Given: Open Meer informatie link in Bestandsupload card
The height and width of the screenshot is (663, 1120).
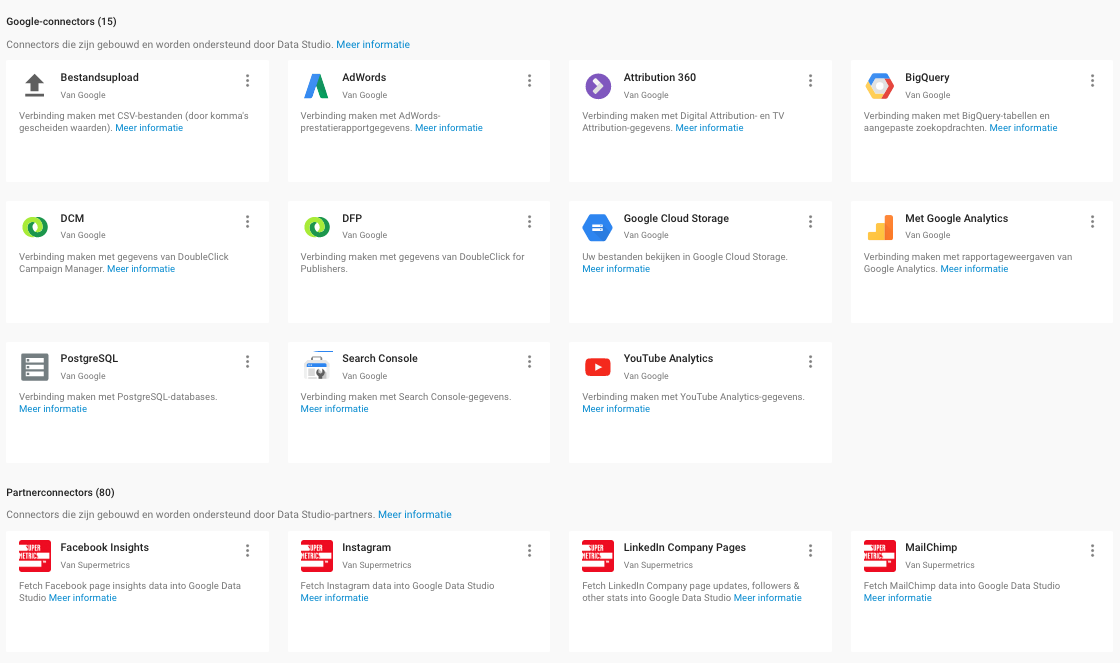Looking at the screenshot, I should [x=149, y=128].
